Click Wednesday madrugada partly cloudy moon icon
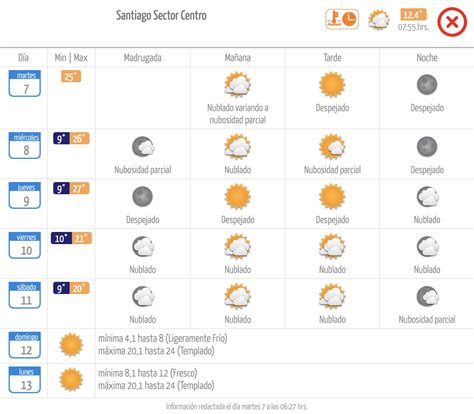The width and height of the screenshot is (474, 414). 143,147
